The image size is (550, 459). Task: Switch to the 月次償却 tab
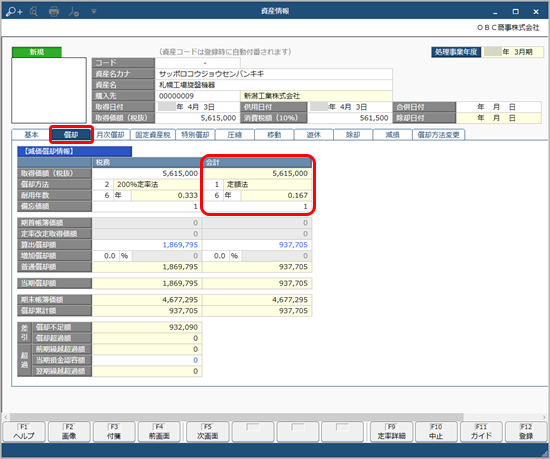tap(110, 135)
